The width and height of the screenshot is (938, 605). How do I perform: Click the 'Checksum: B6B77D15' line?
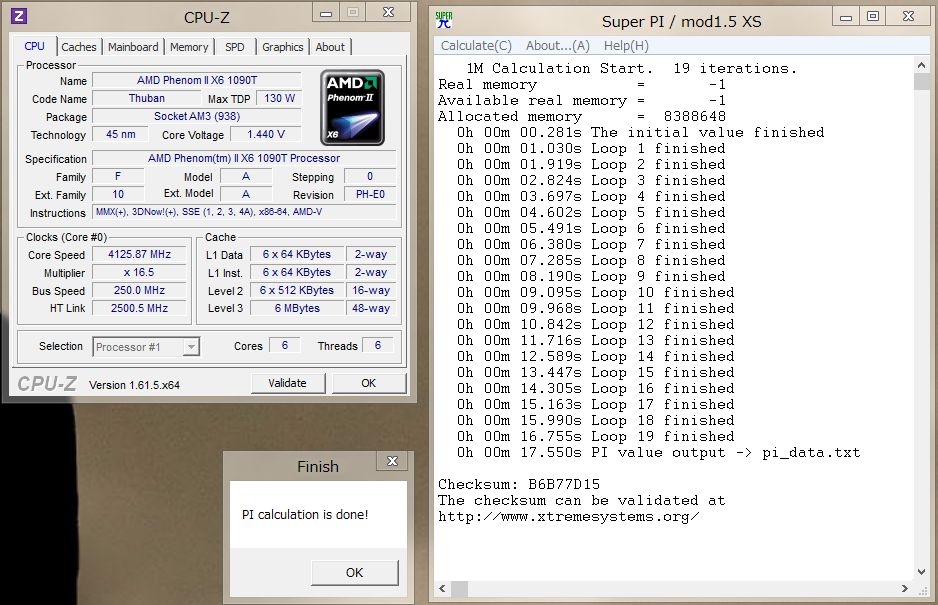click(519, 484)
